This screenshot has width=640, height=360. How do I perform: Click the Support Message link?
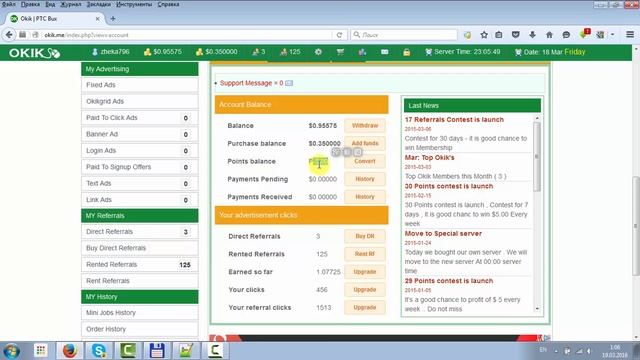click(x=251, y=83)
